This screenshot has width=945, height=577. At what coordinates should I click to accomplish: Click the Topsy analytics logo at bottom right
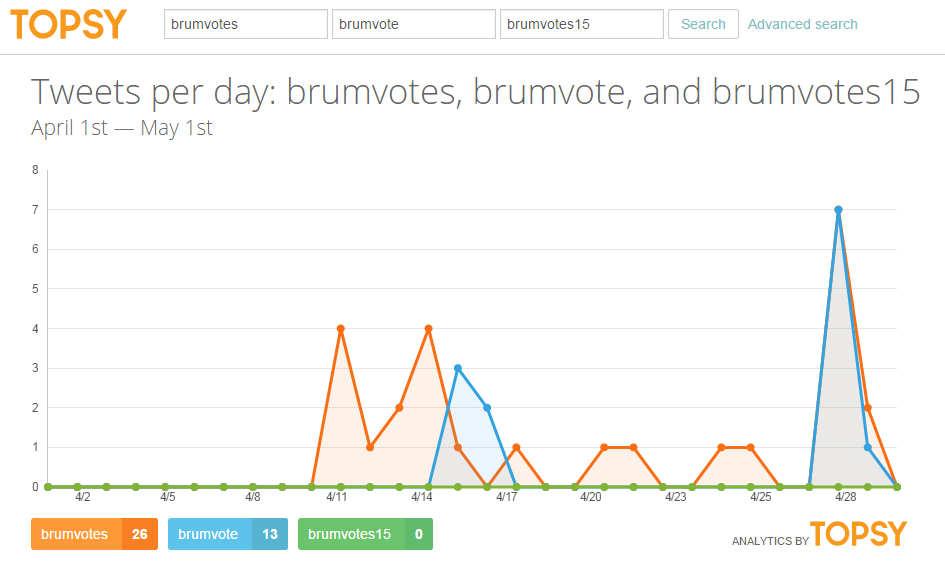(x=858, y=534)
